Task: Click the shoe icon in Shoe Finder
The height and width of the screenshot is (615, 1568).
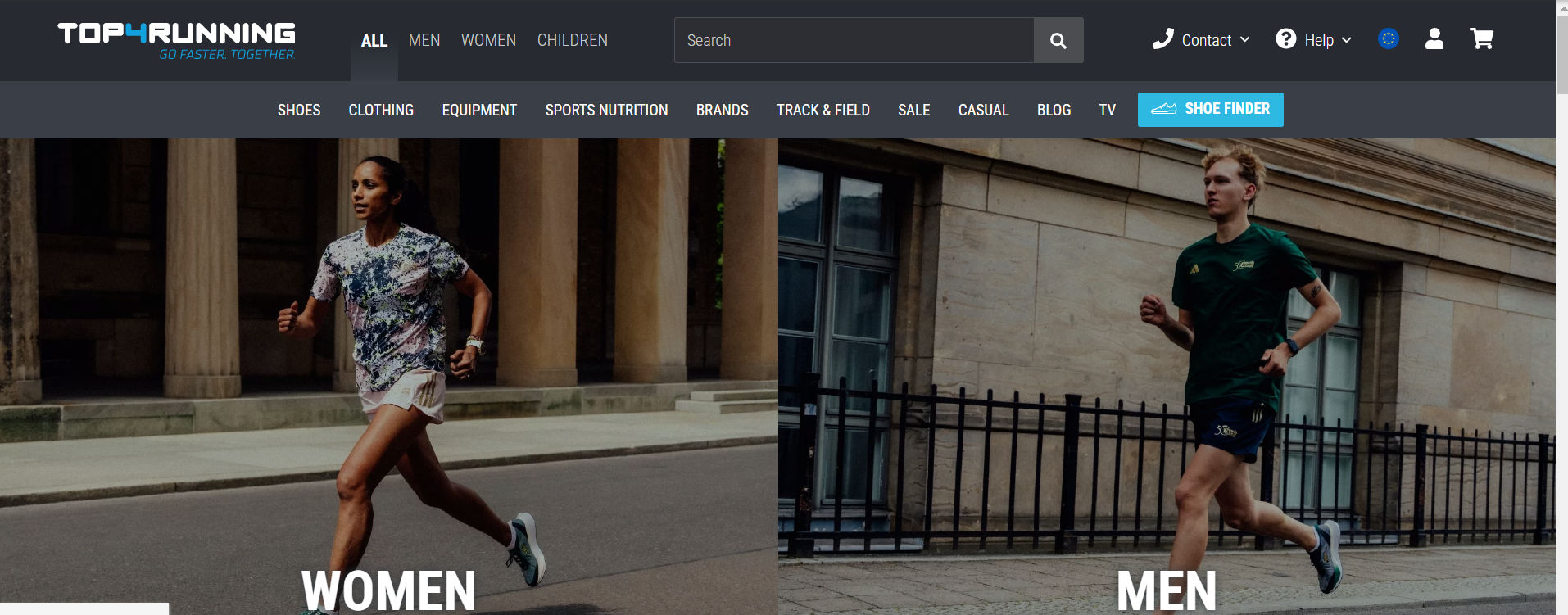Action: pos(1163,109)
